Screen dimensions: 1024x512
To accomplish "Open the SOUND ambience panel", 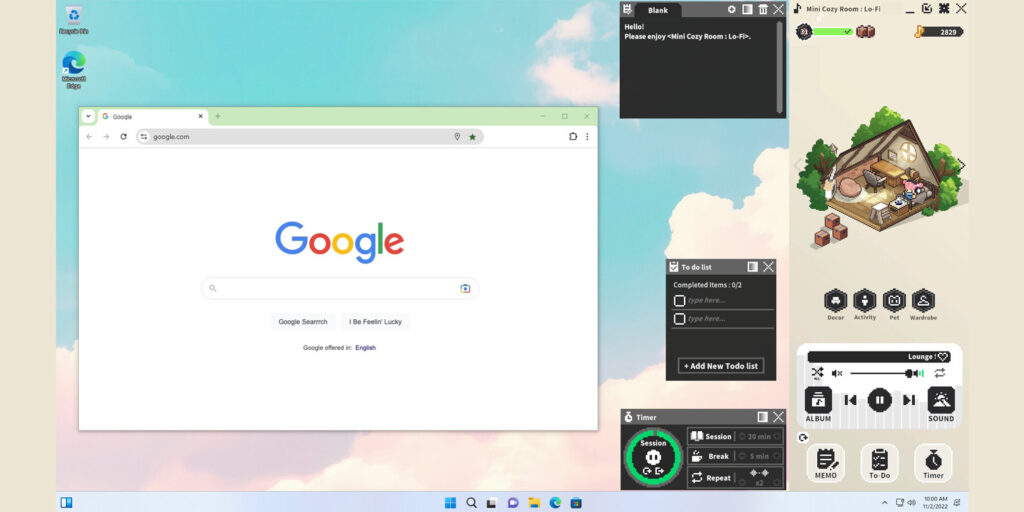I will (x=940, y=400).
